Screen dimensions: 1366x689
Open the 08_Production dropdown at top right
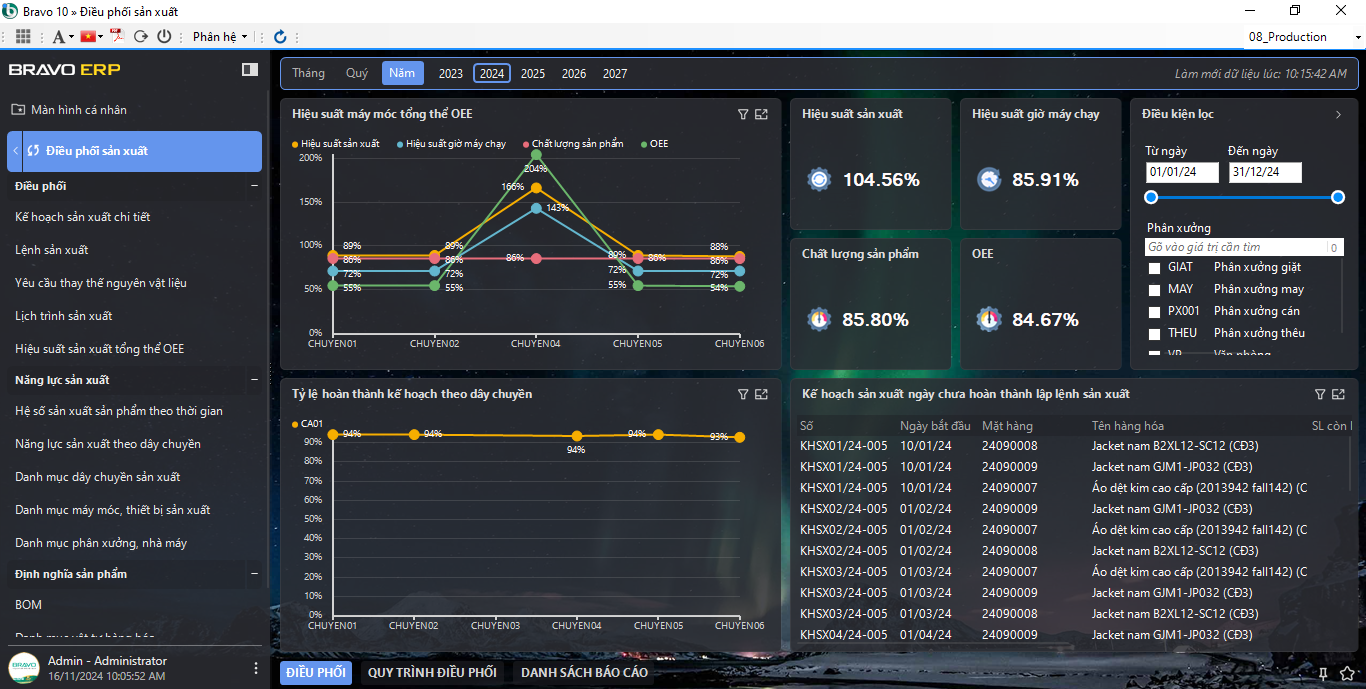tap(1304, 37)
